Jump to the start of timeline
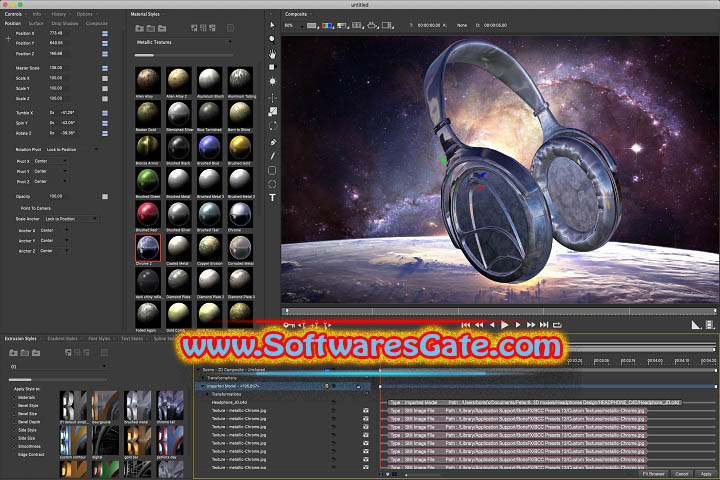 coord(466,325)
